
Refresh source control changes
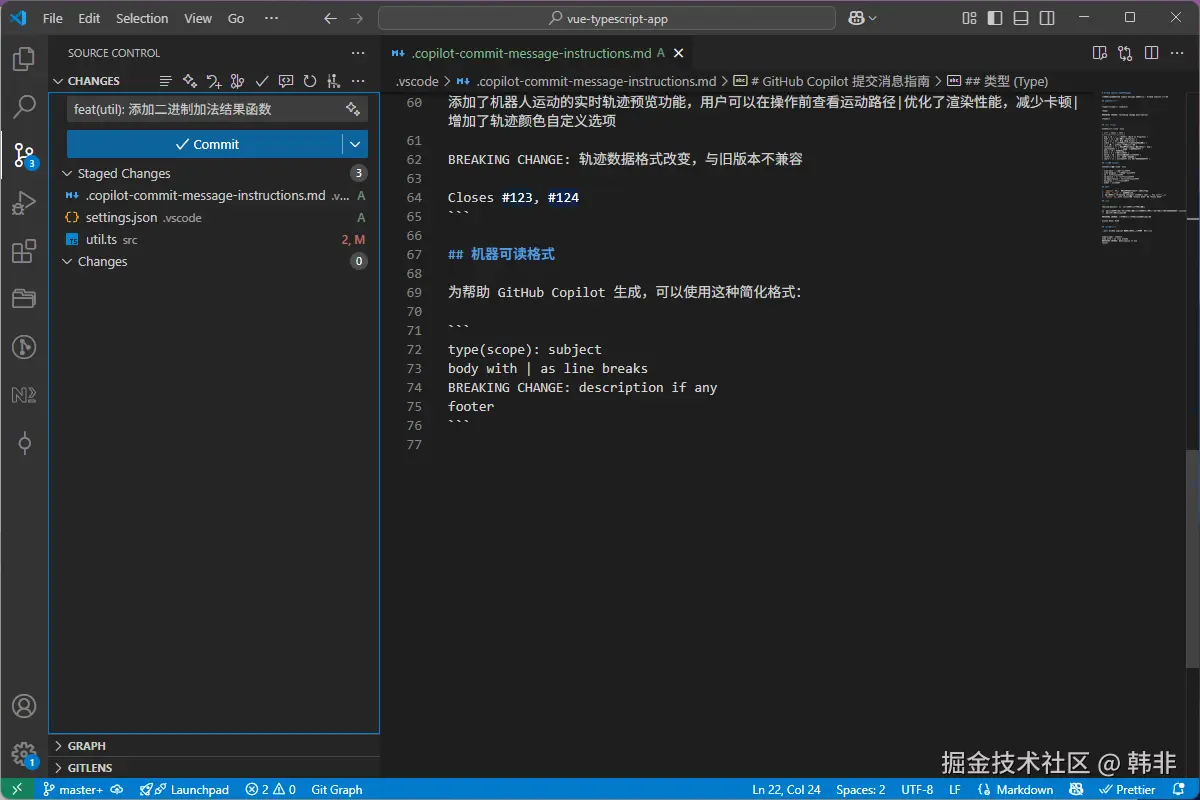click(310, 81)
